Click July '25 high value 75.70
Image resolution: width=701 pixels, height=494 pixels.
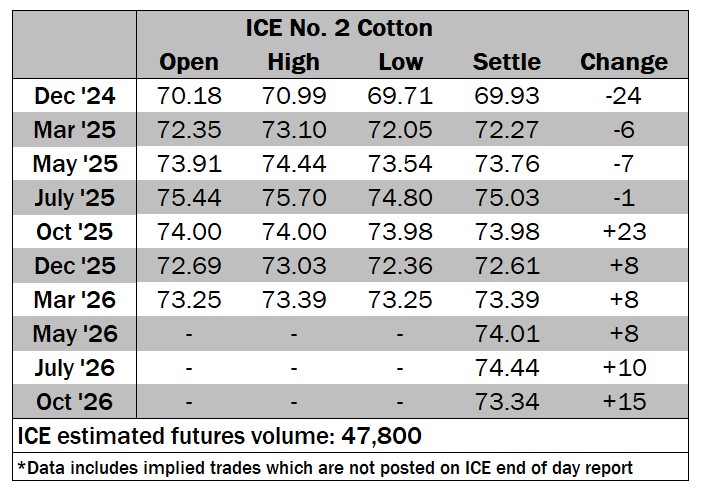(x=293, y=198)
